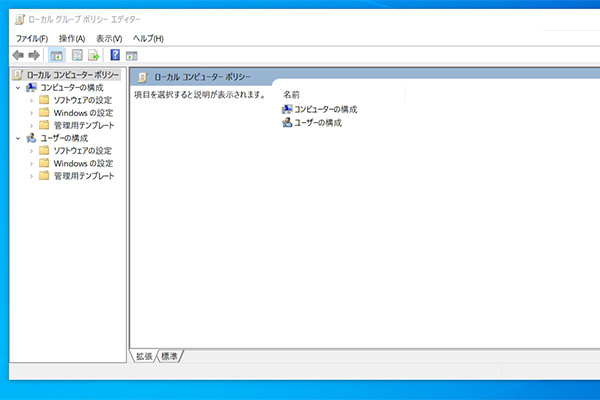Click folder icon of 管理用テンプレート under ユーザーの構成
Image resolution: width=600 pixels, height=400 pixels.
tap(44, 176)
